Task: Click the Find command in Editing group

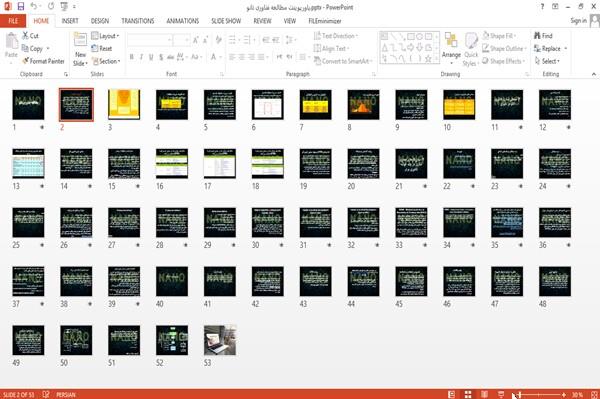Action: click(543, 36)
